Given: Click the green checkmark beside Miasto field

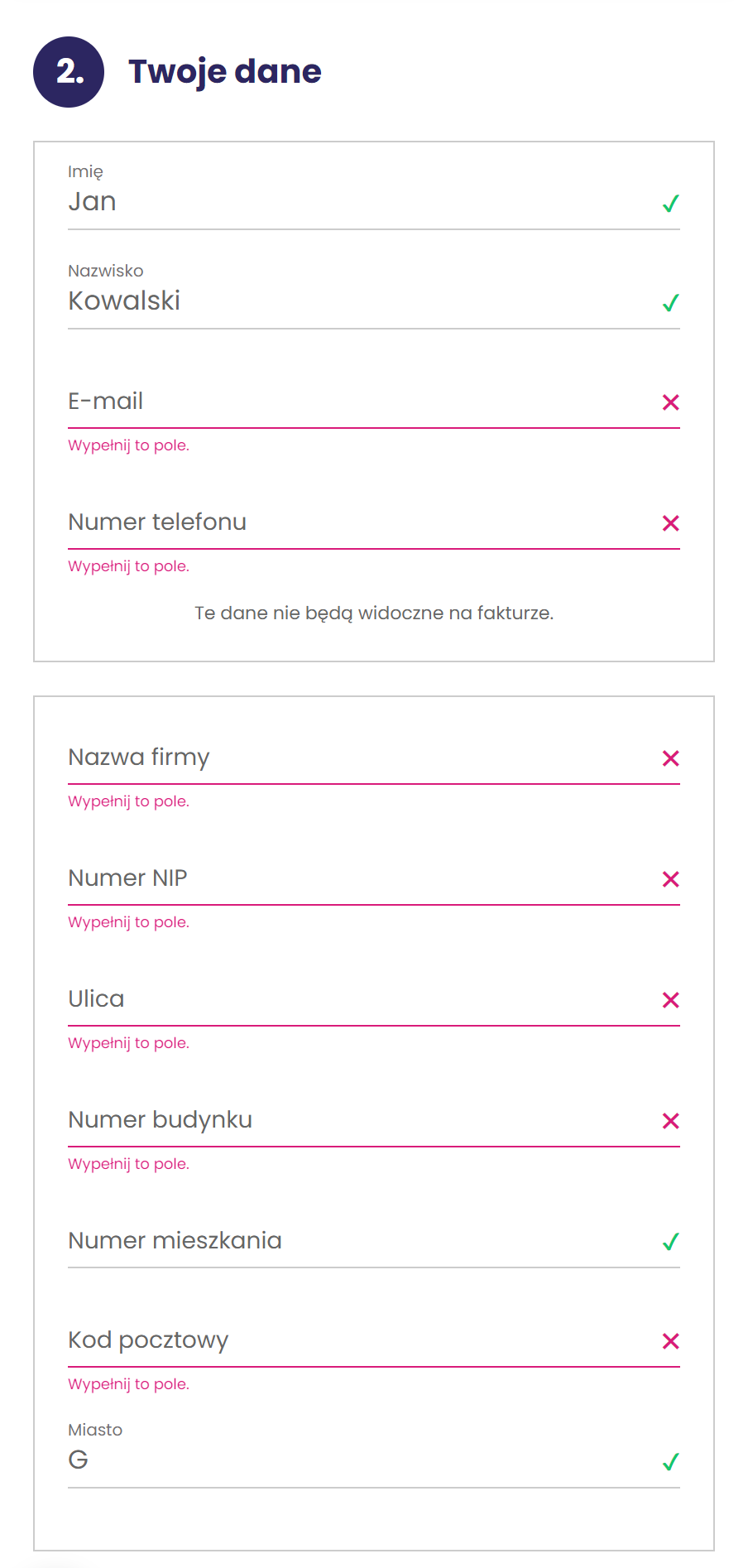Looking at the screenshot, I should click(671, 1461).
